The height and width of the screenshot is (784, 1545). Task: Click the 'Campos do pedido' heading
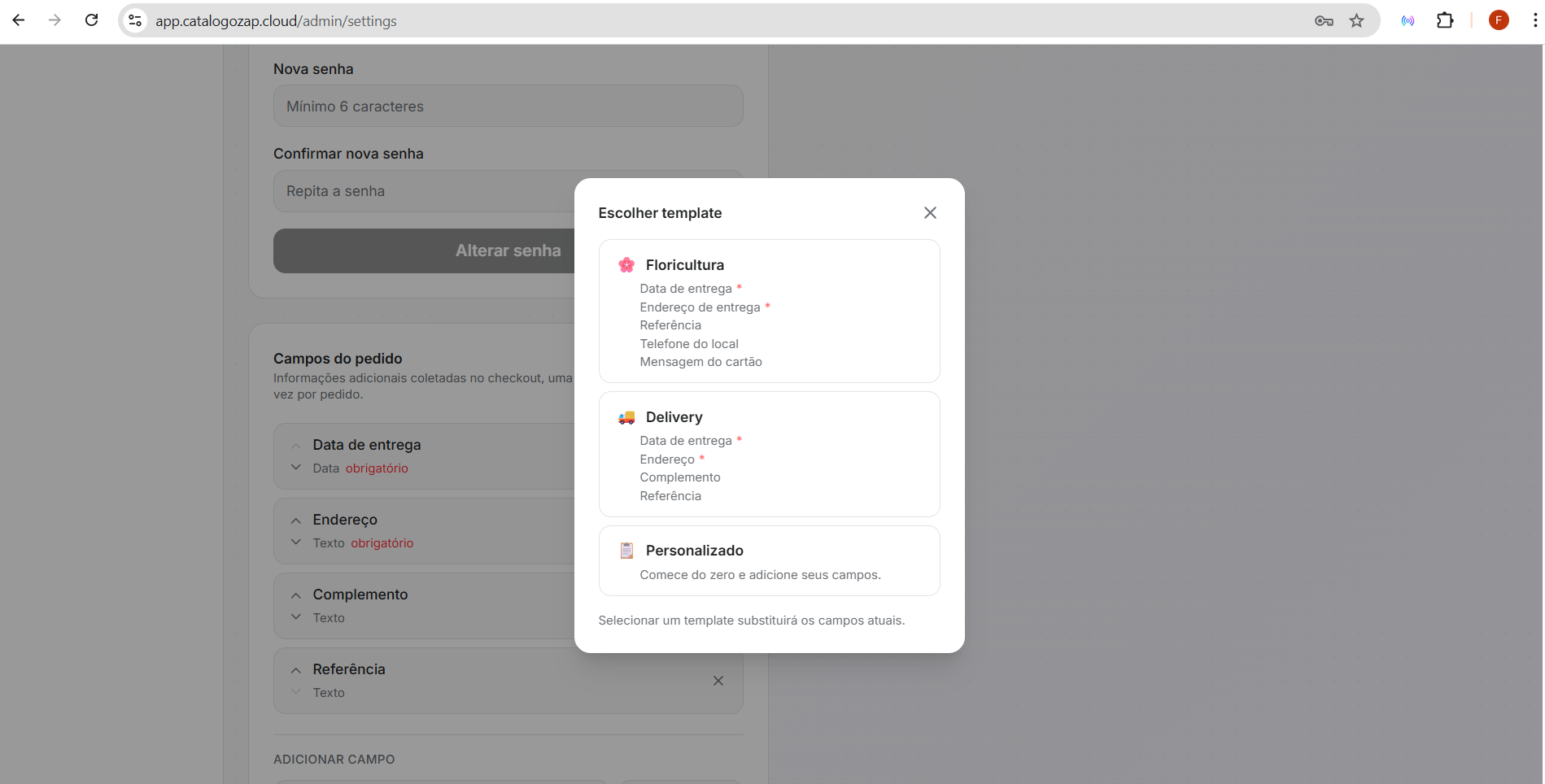[x=338, y=359]
